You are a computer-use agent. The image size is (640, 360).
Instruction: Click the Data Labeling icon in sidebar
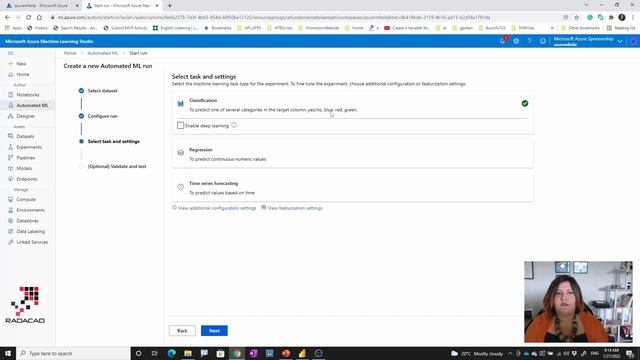[11, 231]
